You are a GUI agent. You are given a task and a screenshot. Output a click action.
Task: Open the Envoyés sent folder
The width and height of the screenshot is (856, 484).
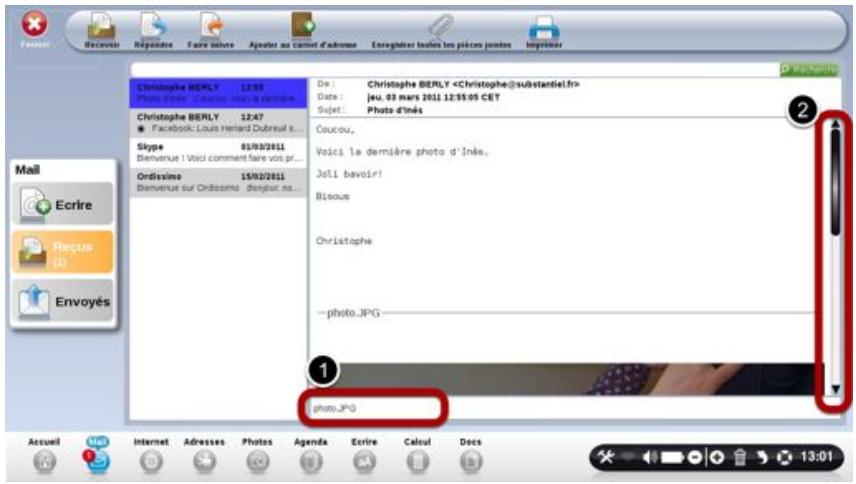62,301
